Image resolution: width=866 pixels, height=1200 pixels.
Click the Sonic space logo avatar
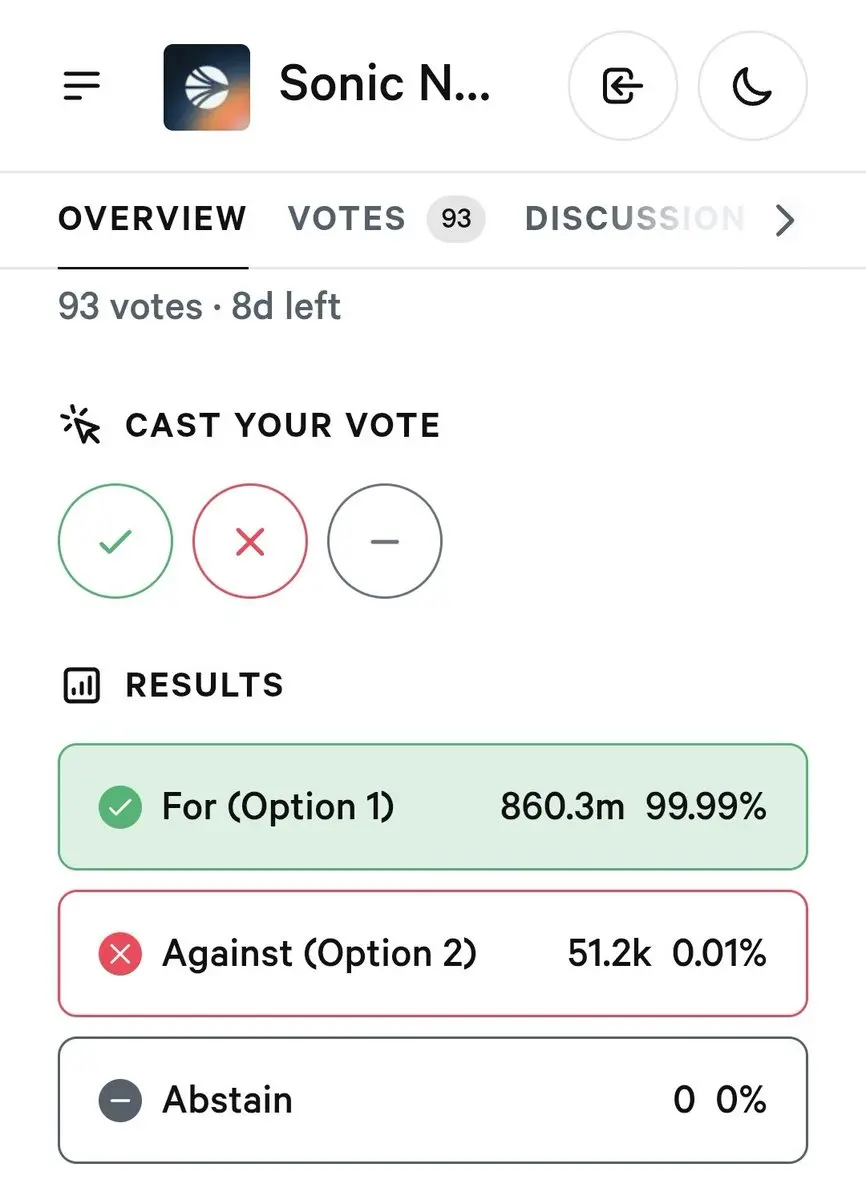tap(207, 87)
